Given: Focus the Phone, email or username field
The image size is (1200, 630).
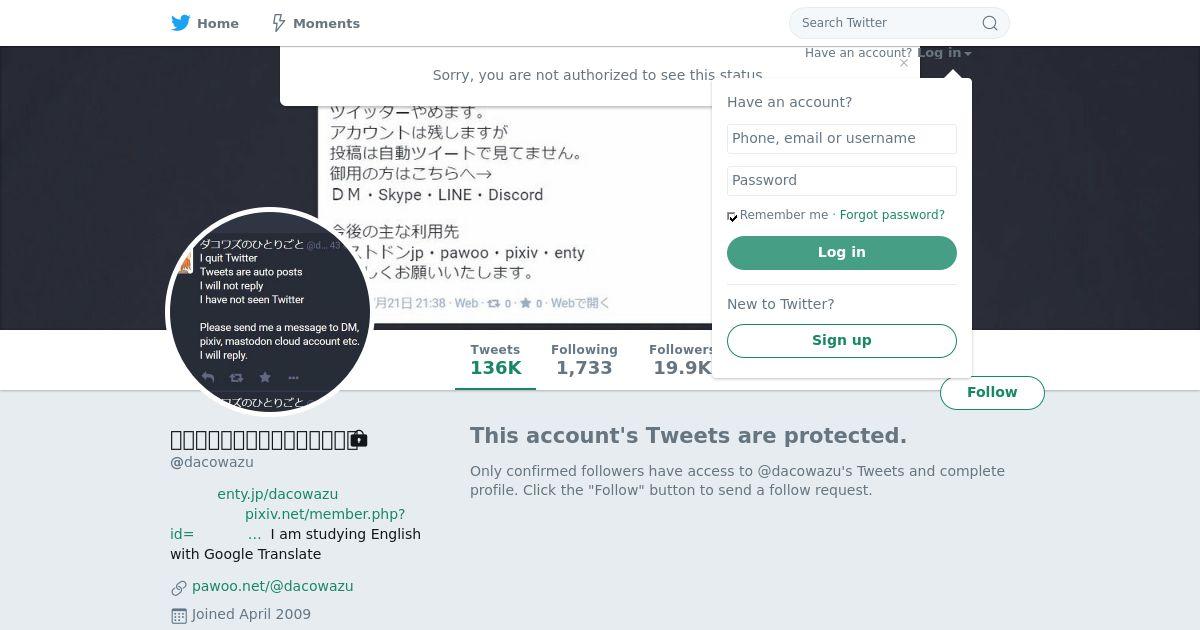Looking at the screenshot, I should point(841,139).
